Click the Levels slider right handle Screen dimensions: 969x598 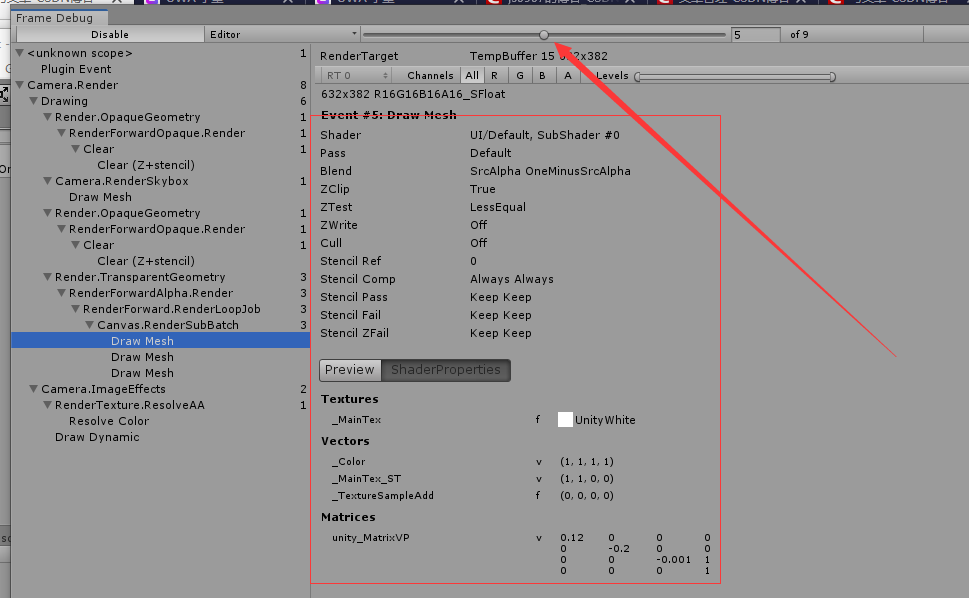832,77
